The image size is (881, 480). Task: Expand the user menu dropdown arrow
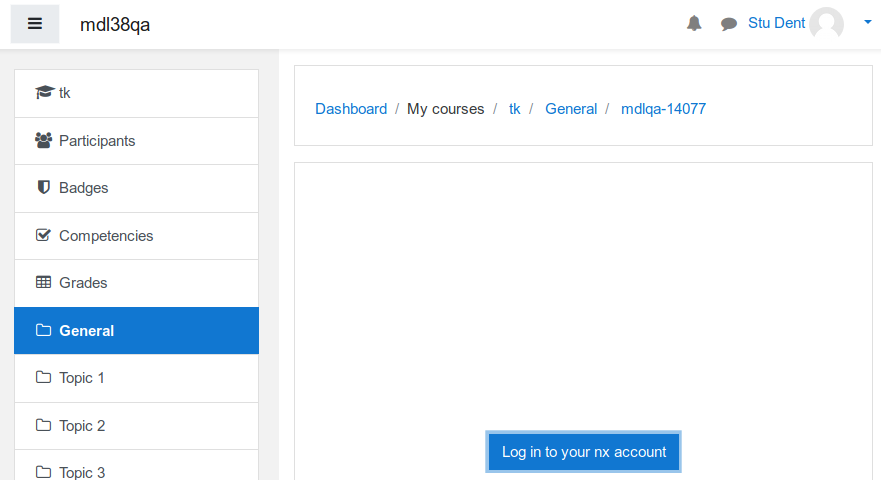point(868,22)
